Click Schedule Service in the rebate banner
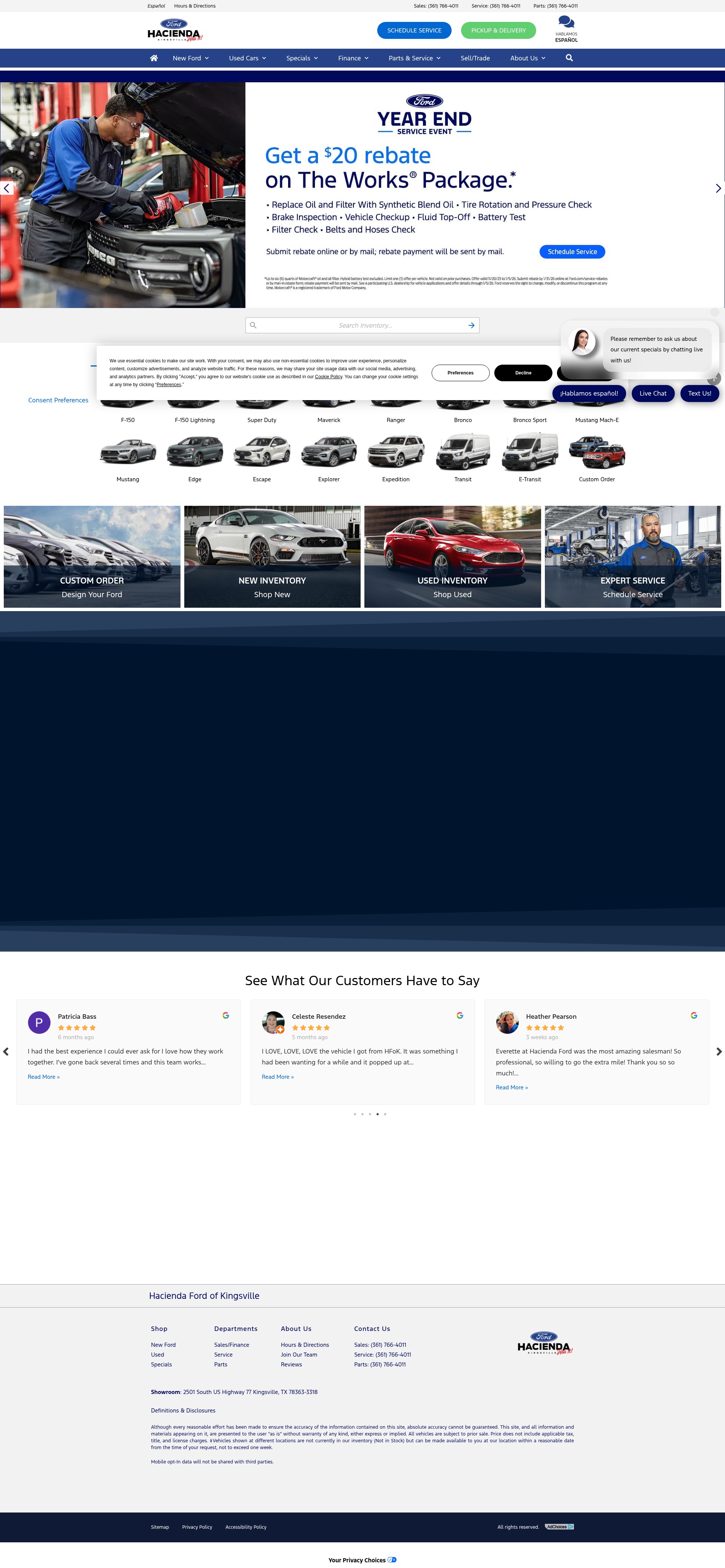Image resolution: width=725 pixels, height=1568 pixels. coord(572,251)
